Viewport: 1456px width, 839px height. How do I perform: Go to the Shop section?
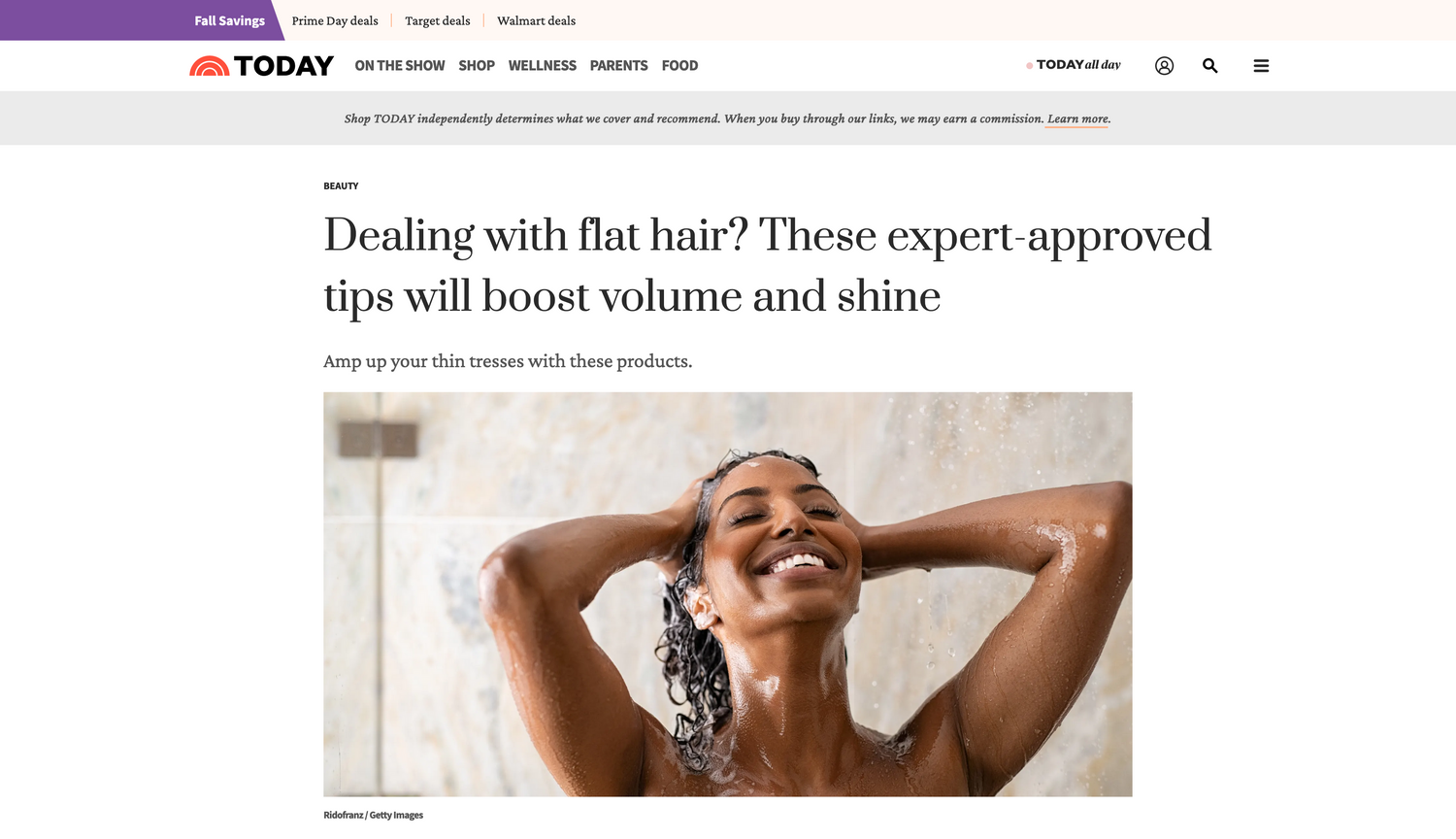(x=477, y=66)
